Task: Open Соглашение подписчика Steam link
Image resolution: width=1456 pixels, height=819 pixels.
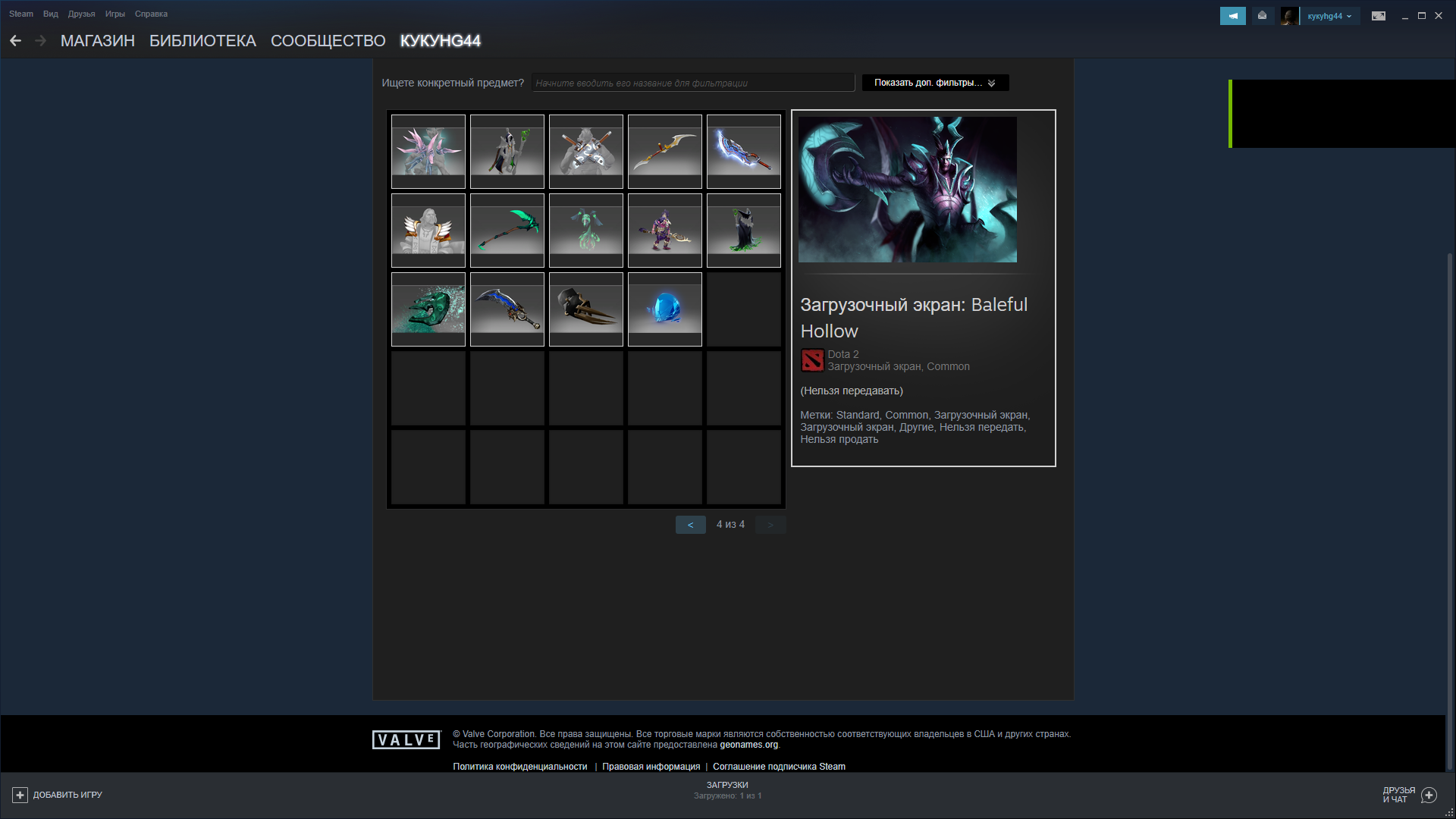Action: point(779,767)
